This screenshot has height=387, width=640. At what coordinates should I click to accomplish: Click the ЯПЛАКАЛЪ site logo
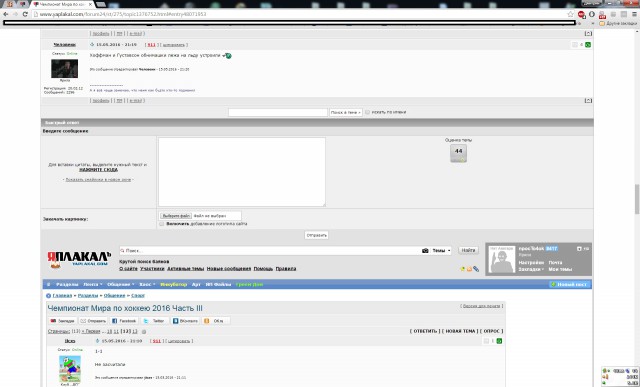coord(79,259)
